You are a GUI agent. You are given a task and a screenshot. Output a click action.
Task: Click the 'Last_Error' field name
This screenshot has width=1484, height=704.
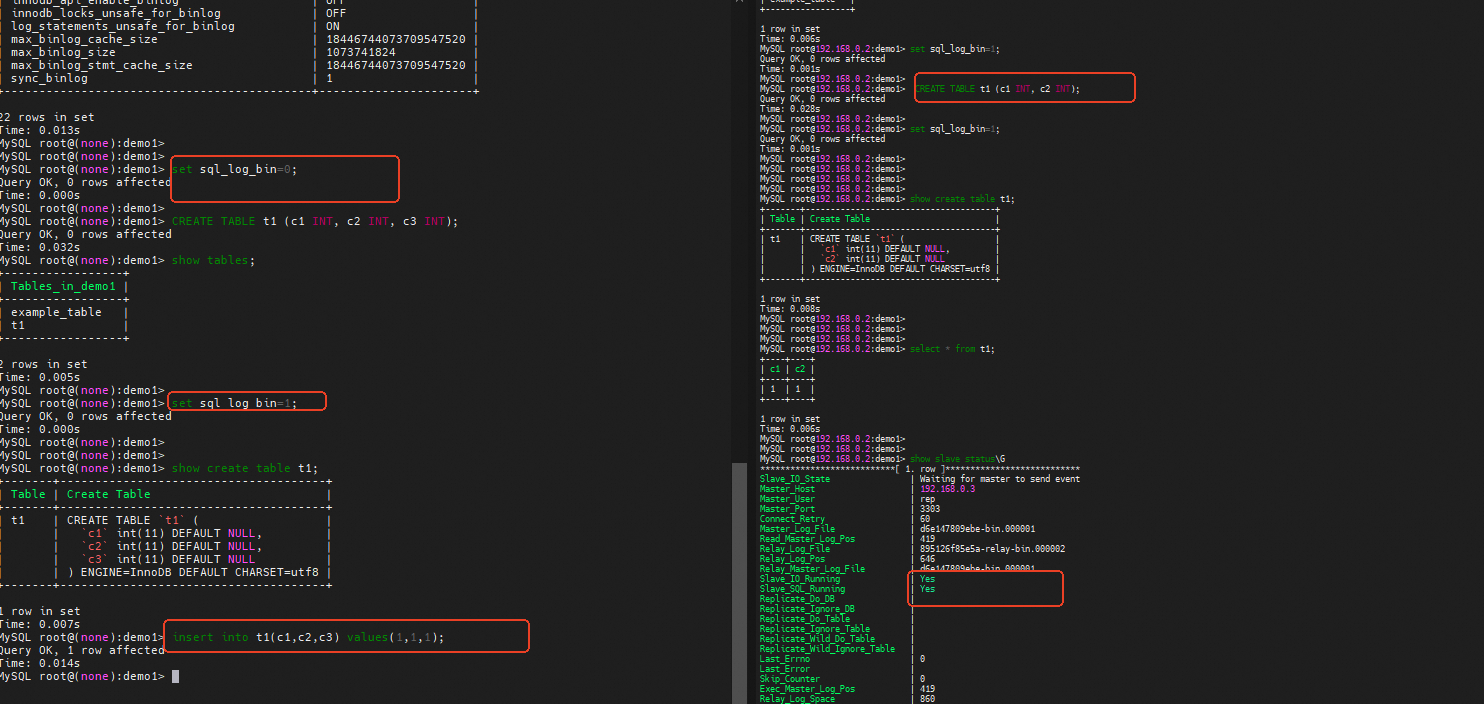(x=785, y=669)
